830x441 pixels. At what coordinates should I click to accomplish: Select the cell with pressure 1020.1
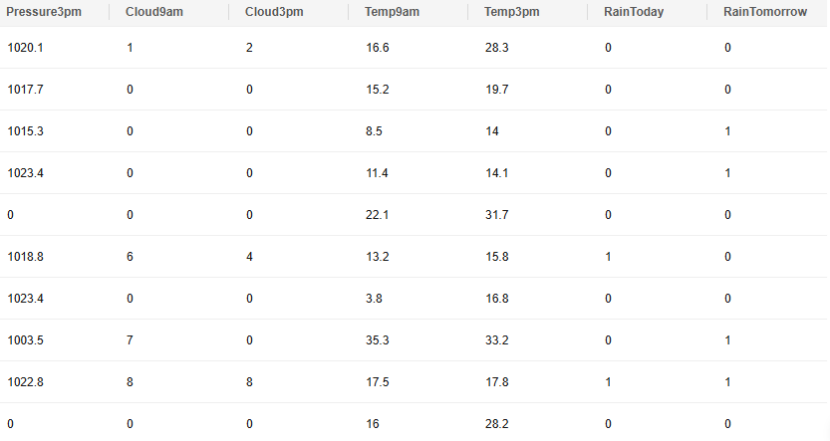(x=25, y=48)
